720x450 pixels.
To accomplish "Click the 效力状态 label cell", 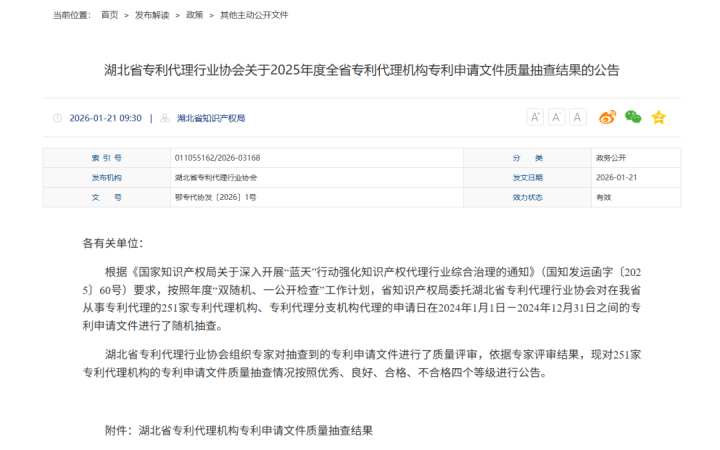I will [528, 197].
